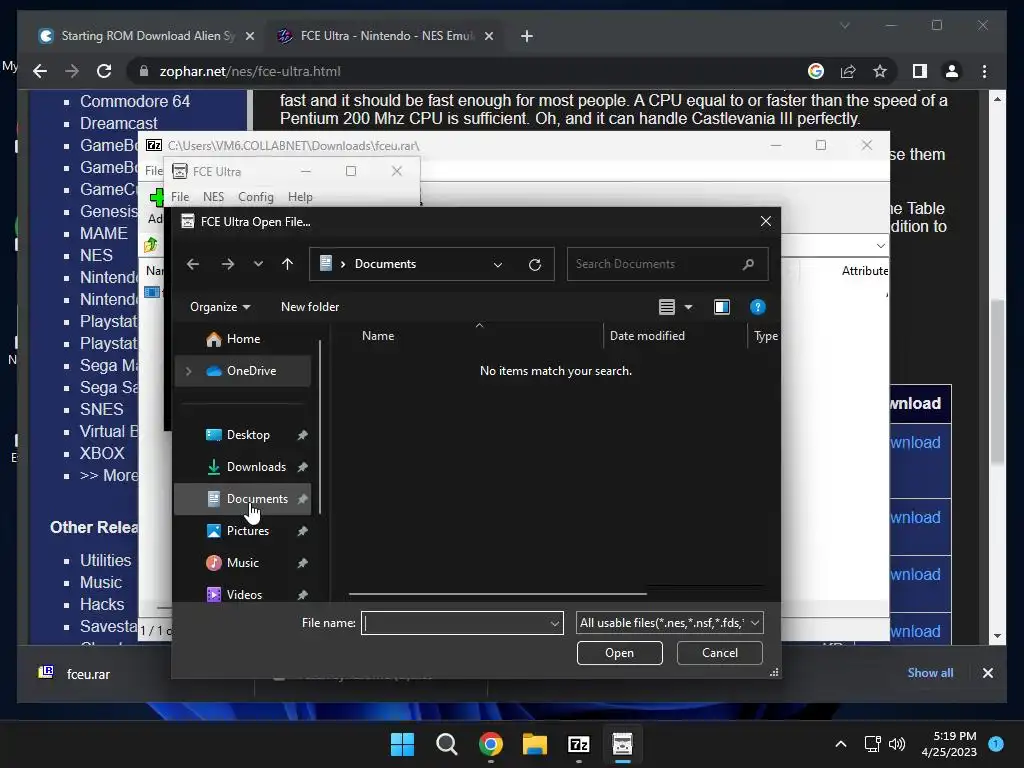Unpin Pictures using its pin icon
This screenshot has height=768, width=1024.
302,531
